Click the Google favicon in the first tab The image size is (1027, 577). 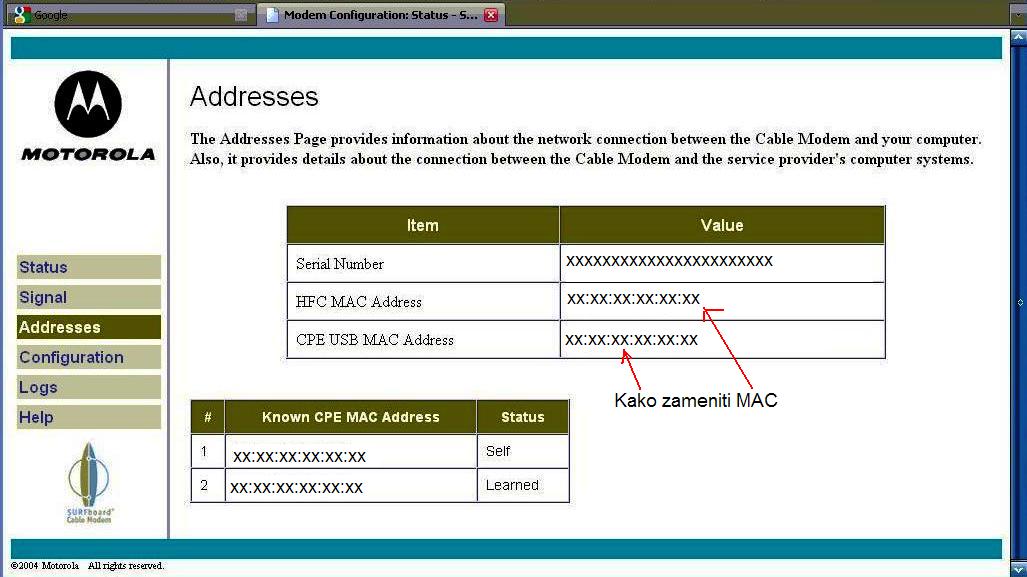pos(21,15)
